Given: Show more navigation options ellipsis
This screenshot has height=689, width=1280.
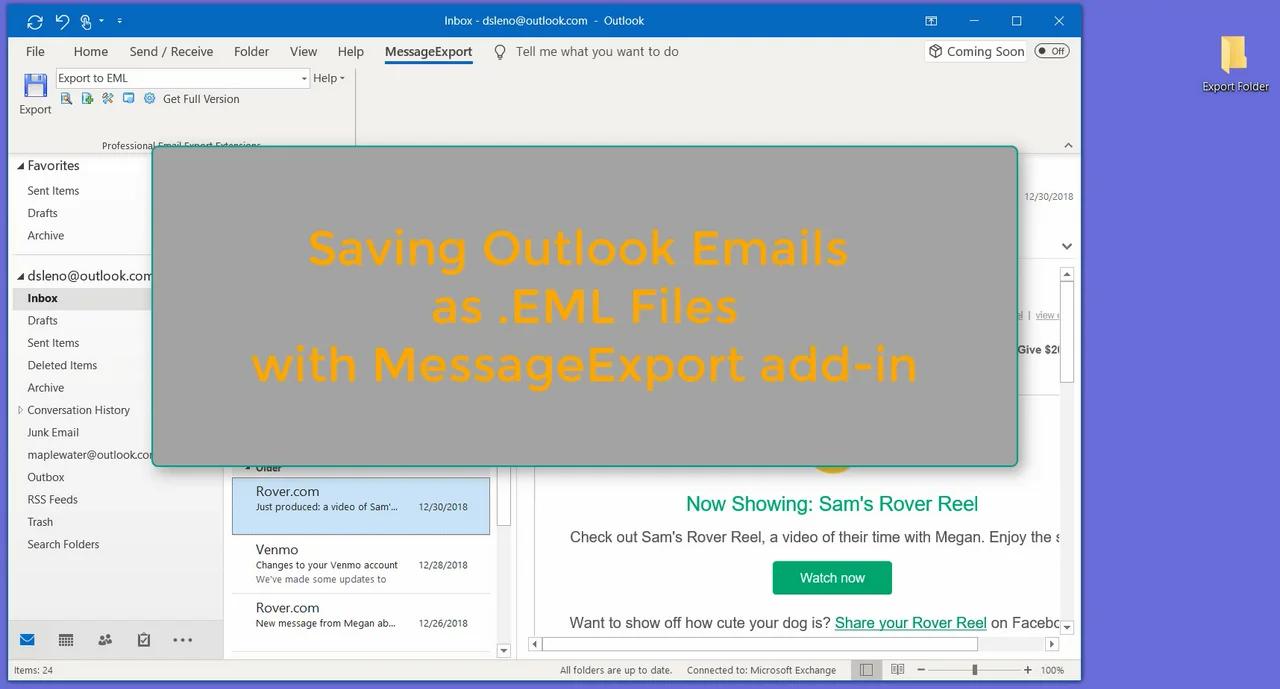Looking at the screenshot, I should 182,640.
